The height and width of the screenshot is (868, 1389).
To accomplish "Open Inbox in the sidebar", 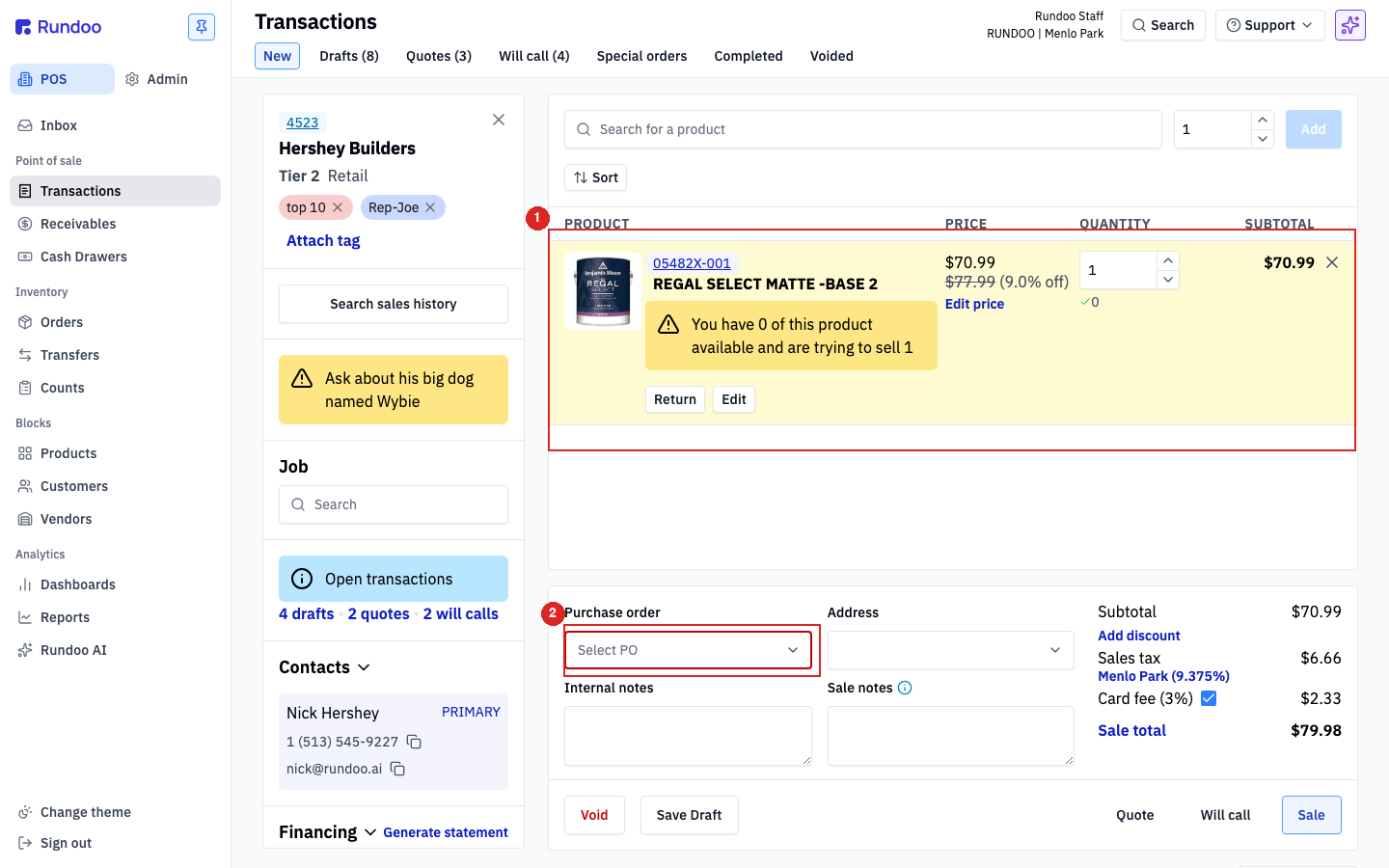I will (x=116, y=125).
